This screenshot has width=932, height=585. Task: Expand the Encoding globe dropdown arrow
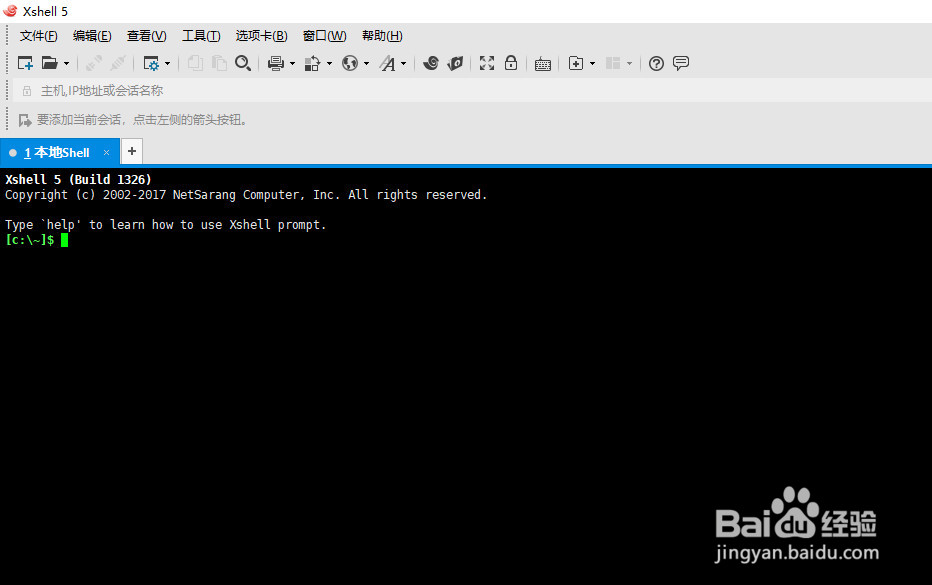[366, 64]
